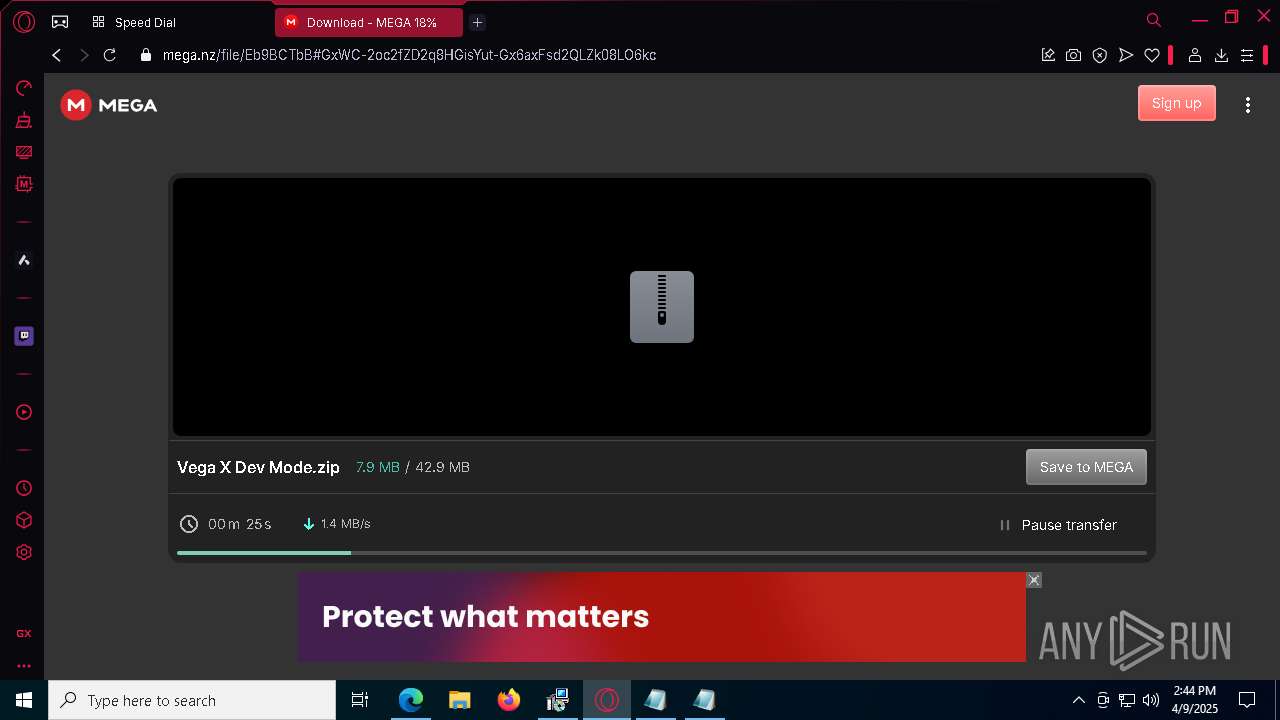Image resolution: width=1280 pixels, height=720 pixels.
Task: Open File Explorer from taskbar
Action: pos(460,700)
